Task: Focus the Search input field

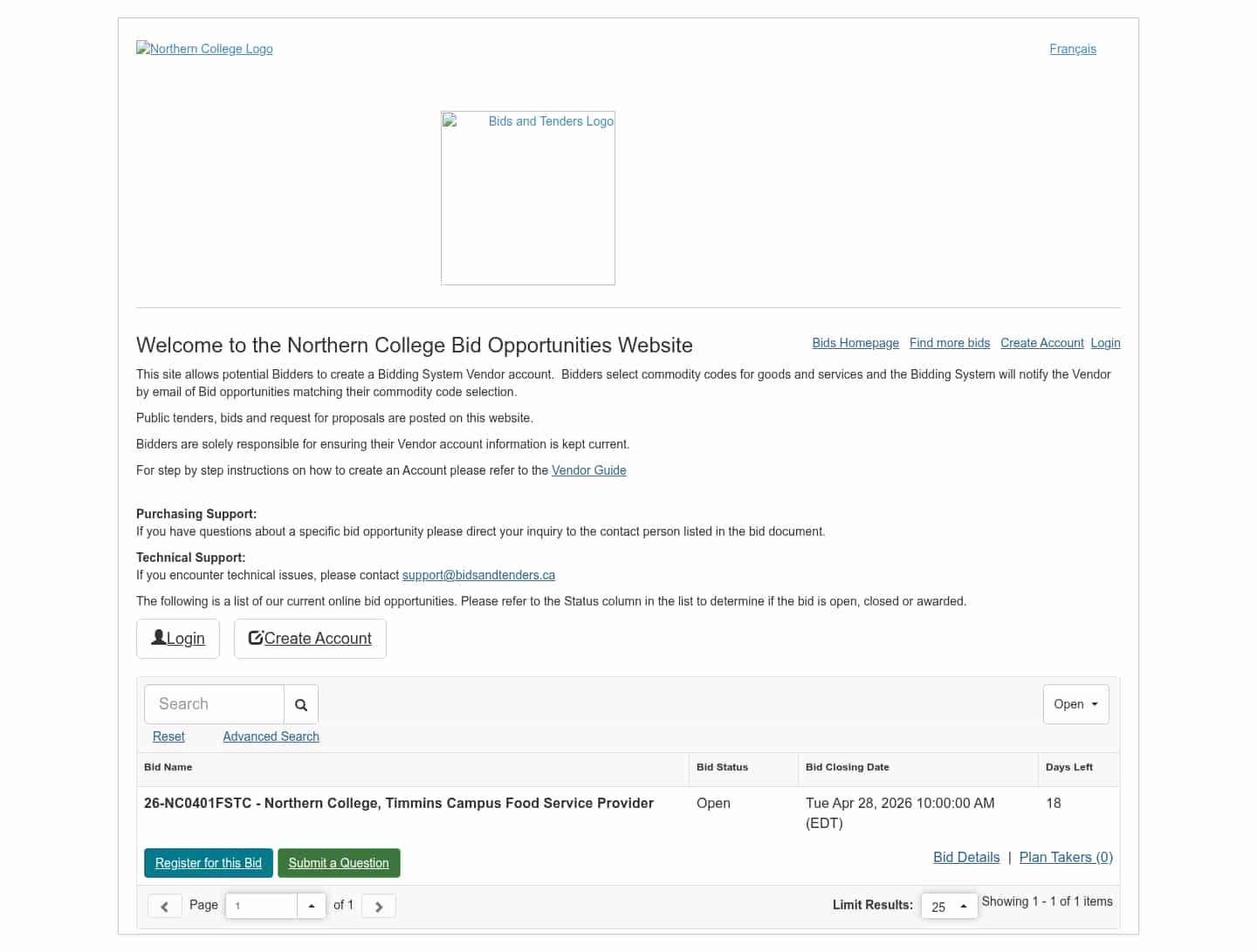Action: click(x=215, y=704)
